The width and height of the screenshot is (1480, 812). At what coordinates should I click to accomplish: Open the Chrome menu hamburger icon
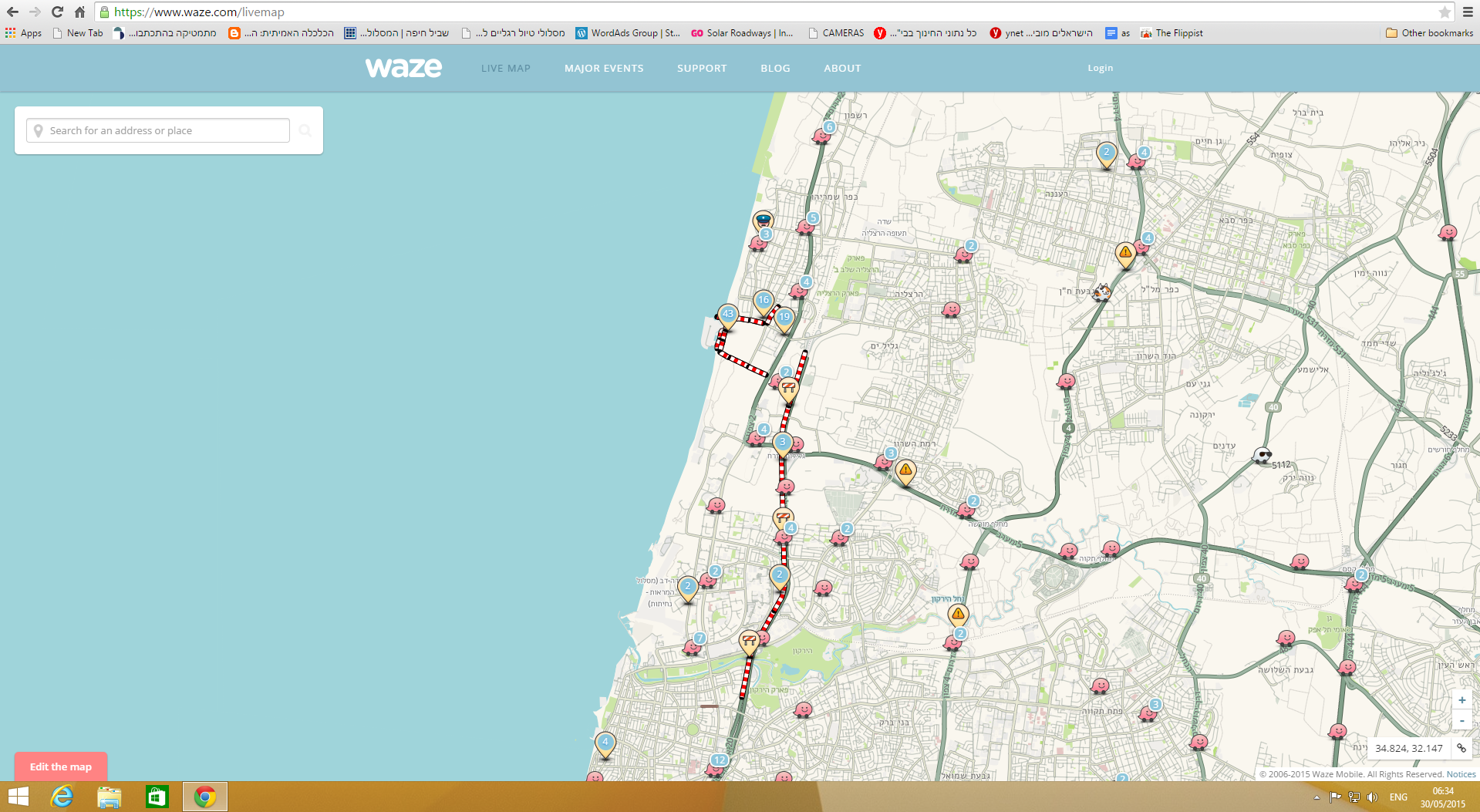coord(1468,12)
